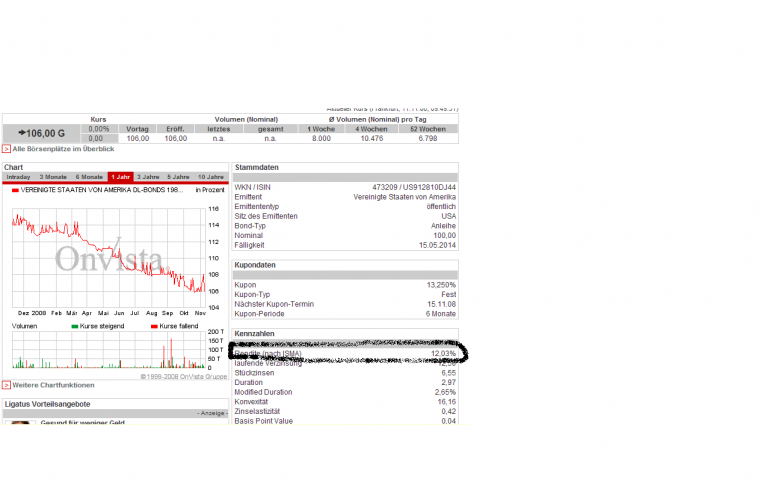Image resolution: width=770 pixels, height=482 pixels.
Task: Click red Kurse fallend legend swatch
Action: point(154,326)
